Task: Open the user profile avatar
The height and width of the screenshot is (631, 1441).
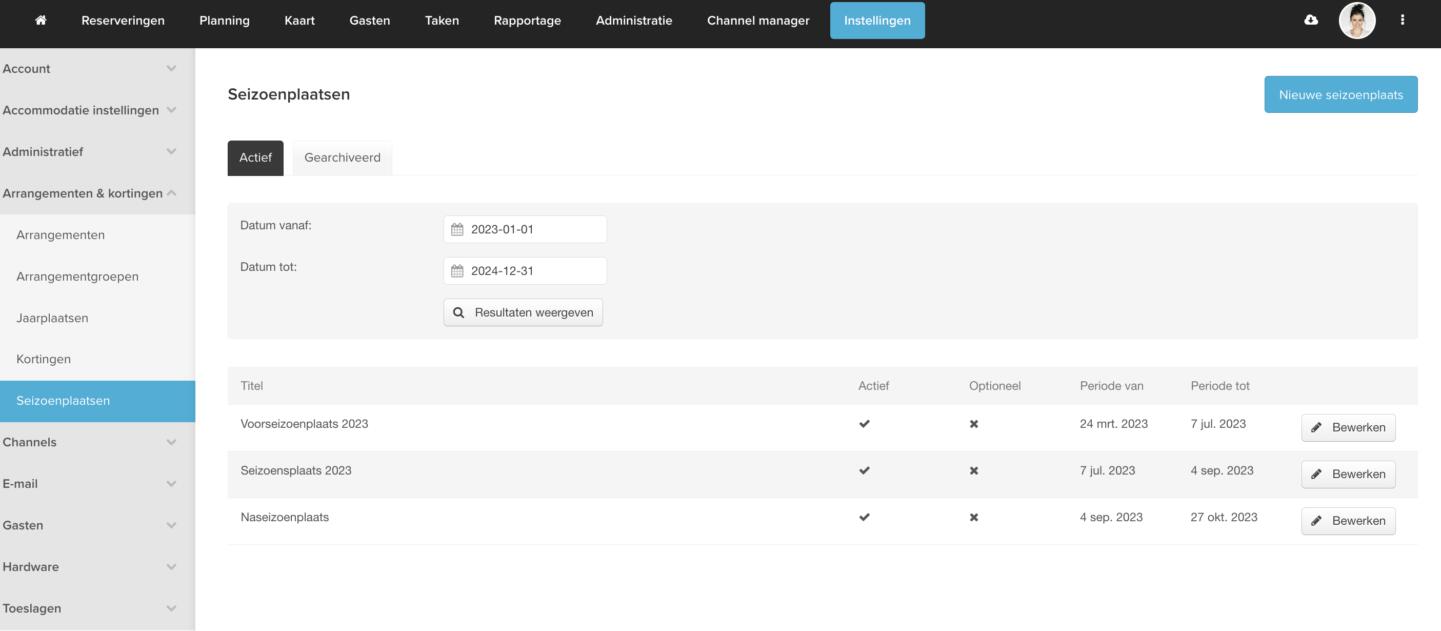Action: 1357,21
